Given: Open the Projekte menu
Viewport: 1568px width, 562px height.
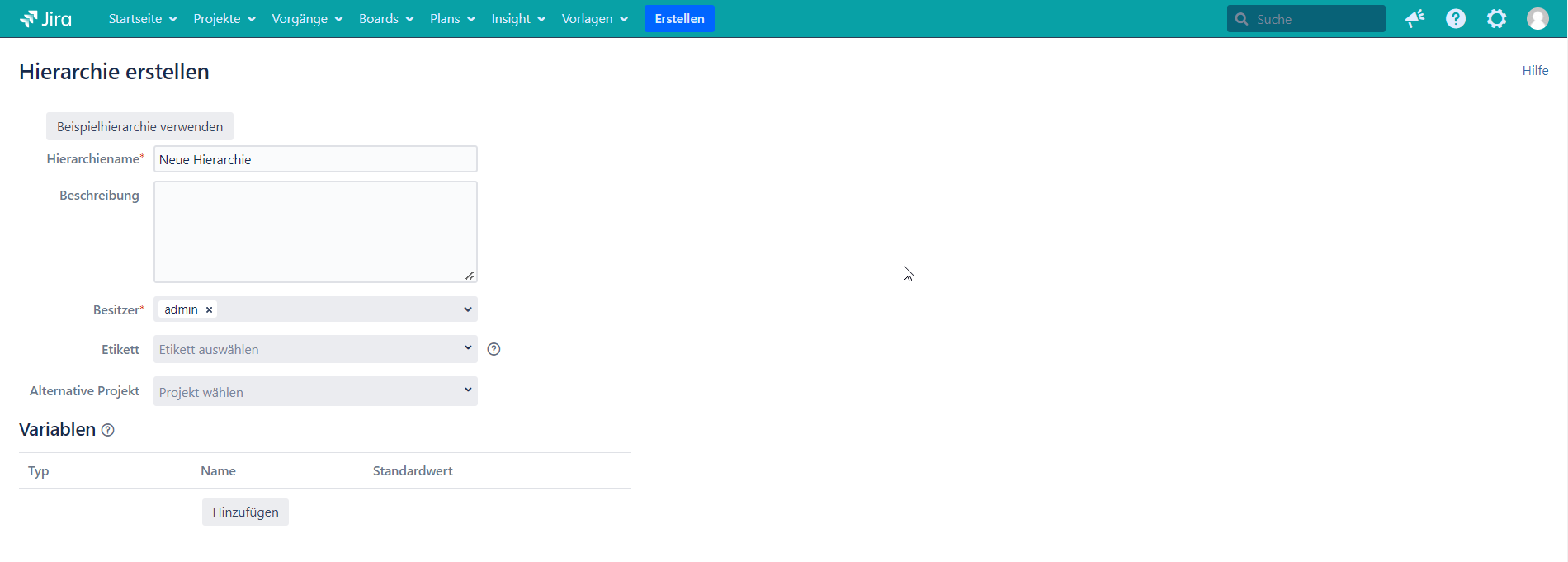Looking at the screenshot, I should click(x=224, y=19).
